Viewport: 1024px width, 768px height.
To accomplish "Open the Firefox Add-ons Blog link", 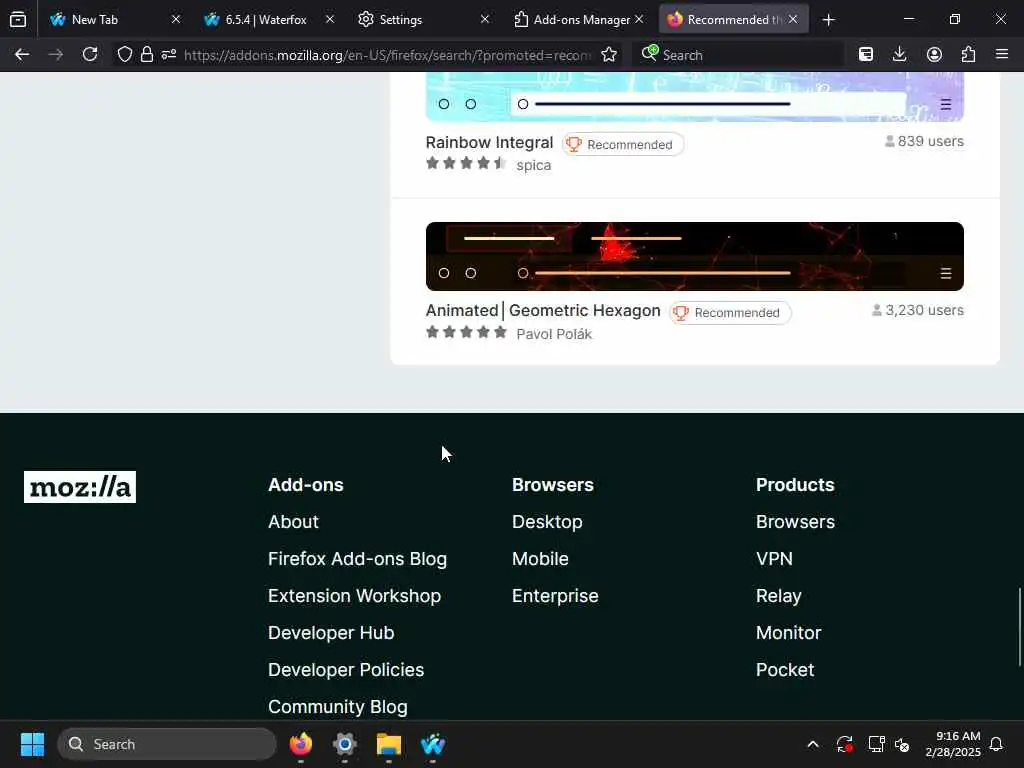I will point(357,559).
